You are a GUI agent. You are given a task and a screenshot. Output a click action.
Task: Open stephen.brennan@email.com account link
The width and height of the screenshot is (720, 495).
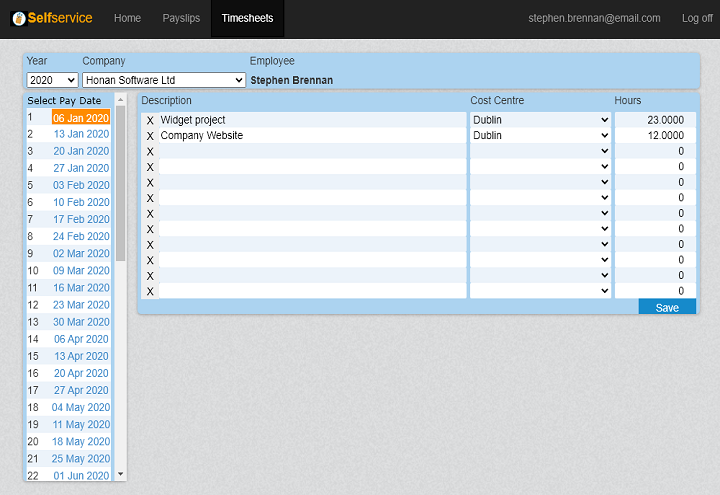[594, 18]
